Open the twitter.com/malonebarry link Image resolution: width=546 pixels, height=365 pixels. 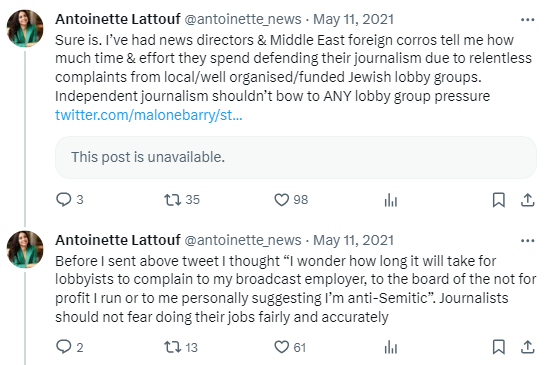149,115
